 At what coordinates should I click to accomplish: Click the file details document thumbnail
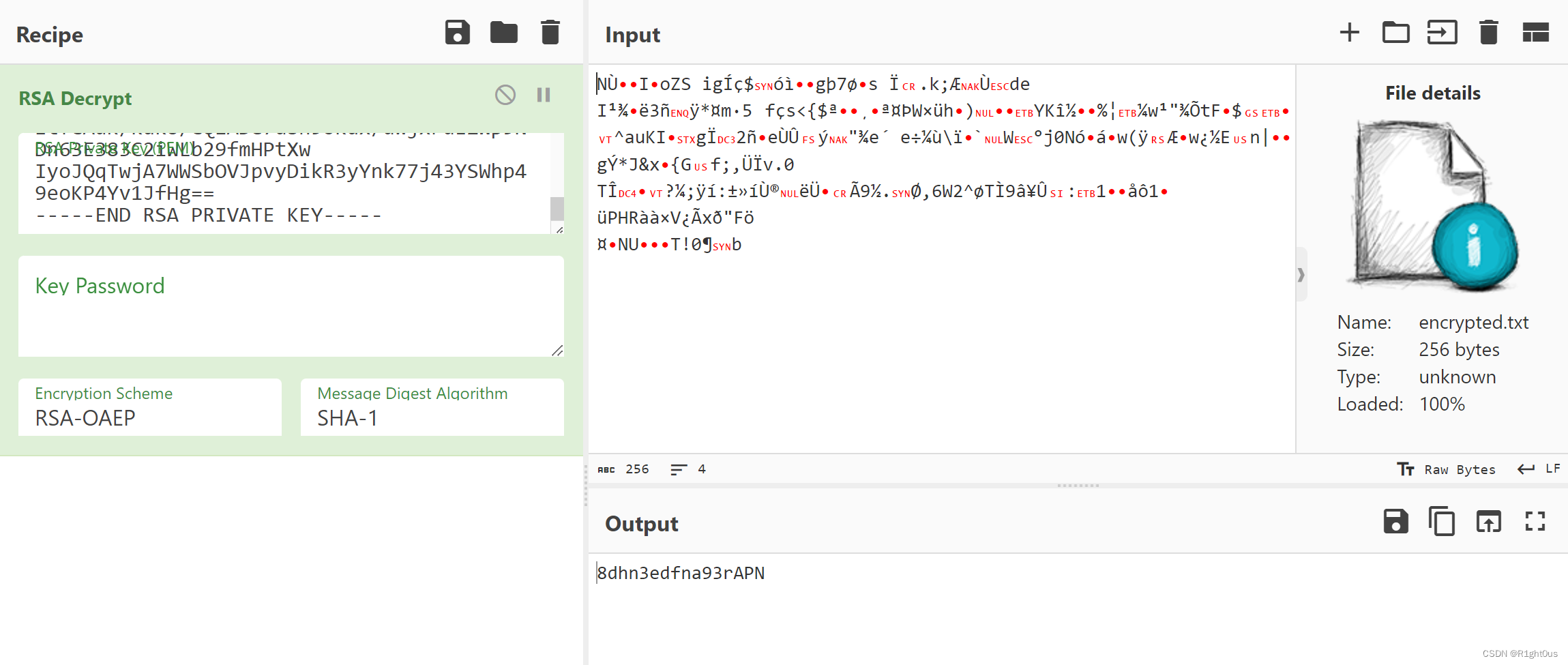tap(1432, 206)
